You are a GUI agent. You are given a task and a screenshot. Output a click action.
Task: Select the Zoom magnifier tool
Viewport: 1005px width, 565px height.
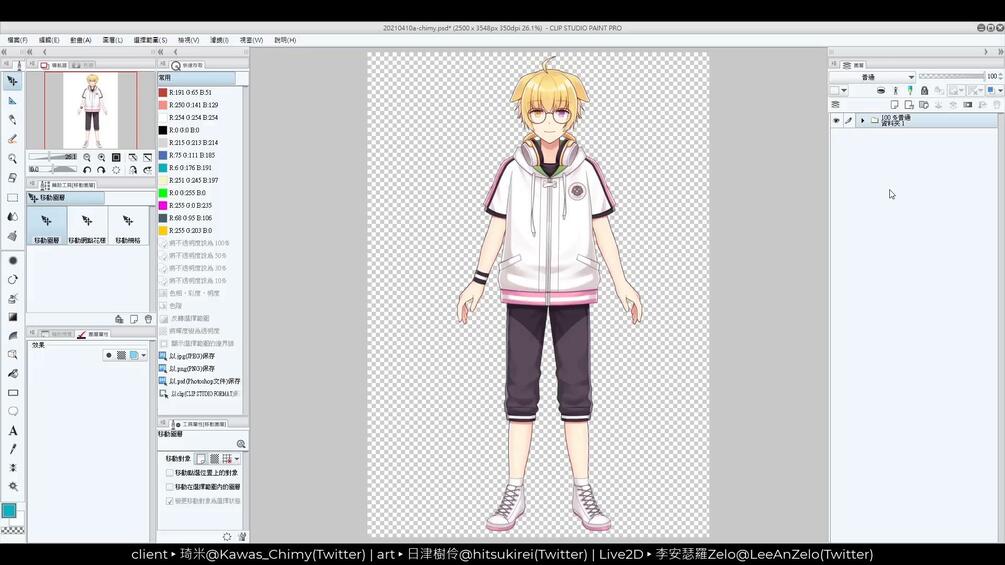[12, 158]
